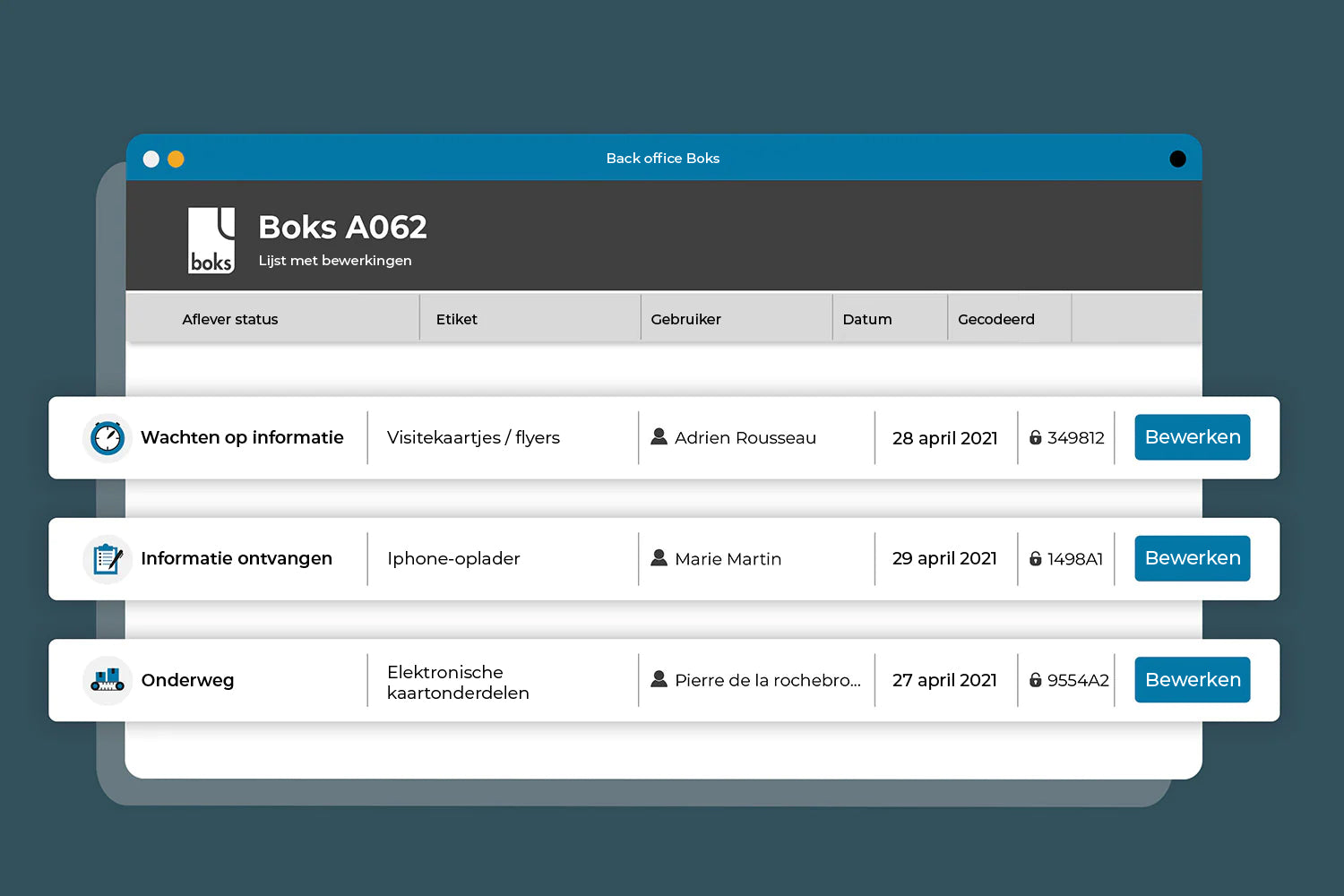
Task: Open the Boks logo in the header
Action: point(211,240)
